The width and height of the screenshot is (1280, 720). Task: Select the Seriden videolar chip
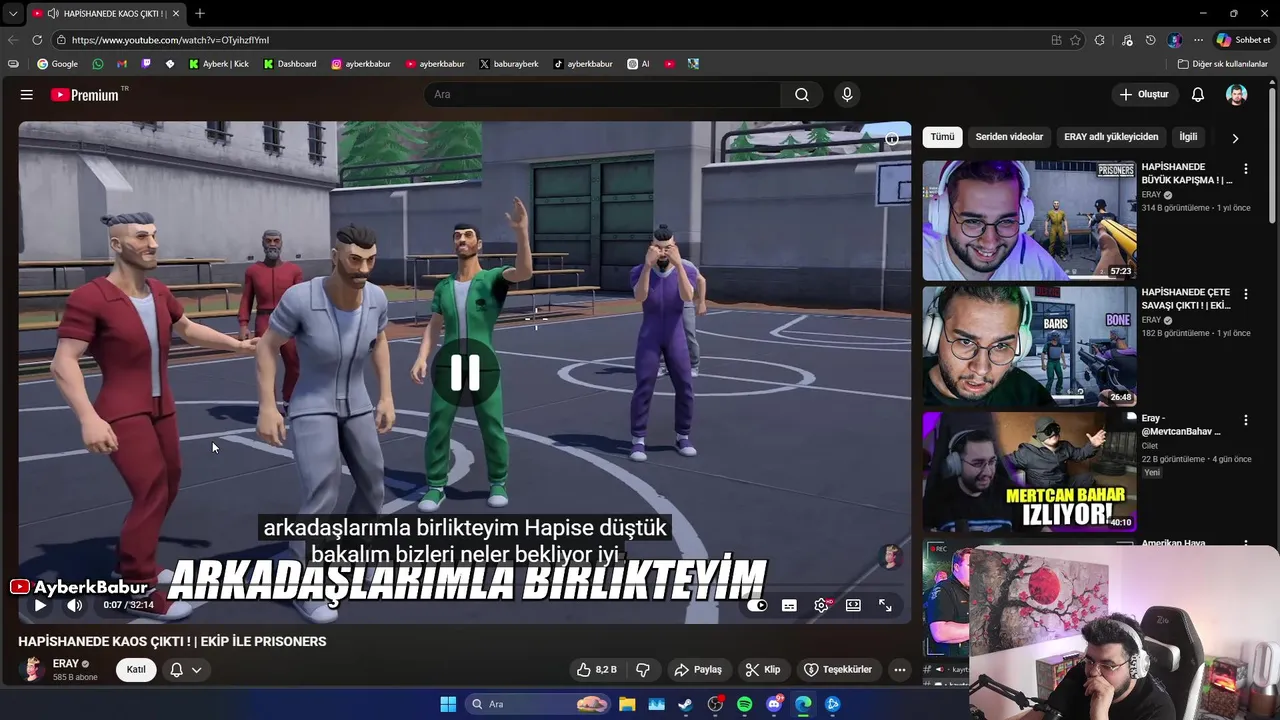[x=1009, y=137]
